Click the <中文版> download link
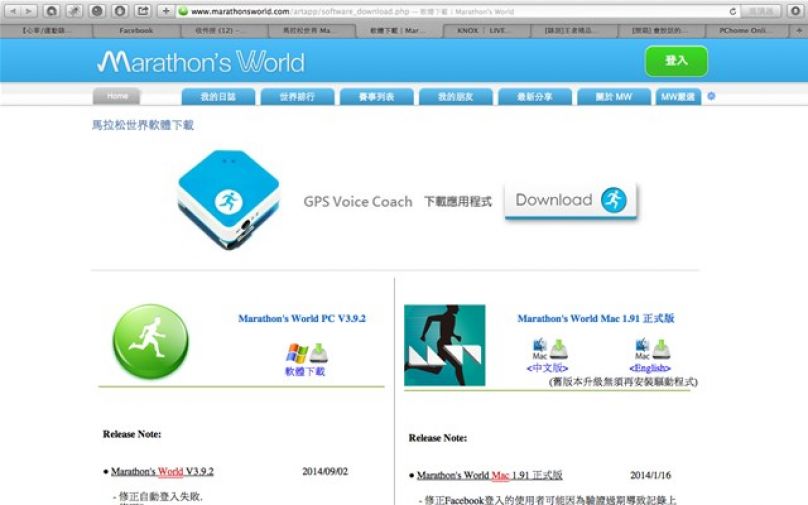 tap(547, 368)
